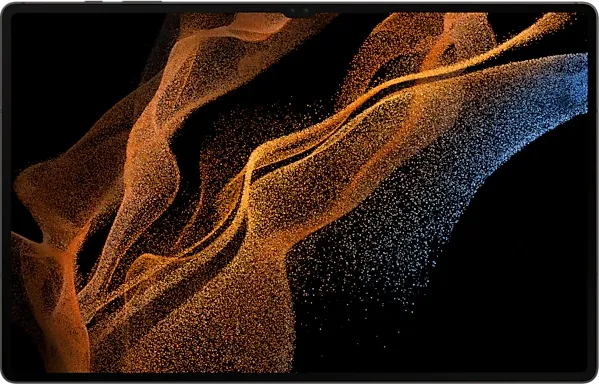Click the short power button on tablet's top edge
Image resolution: width=599 pixels, height=384 pixels.
93,2
